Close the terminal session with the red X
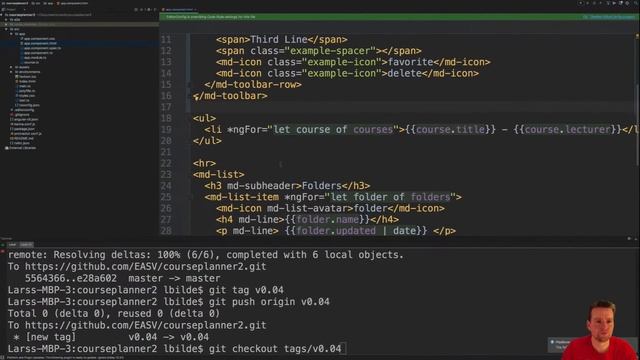Screen dimensions: 640x360 [3, 251]
